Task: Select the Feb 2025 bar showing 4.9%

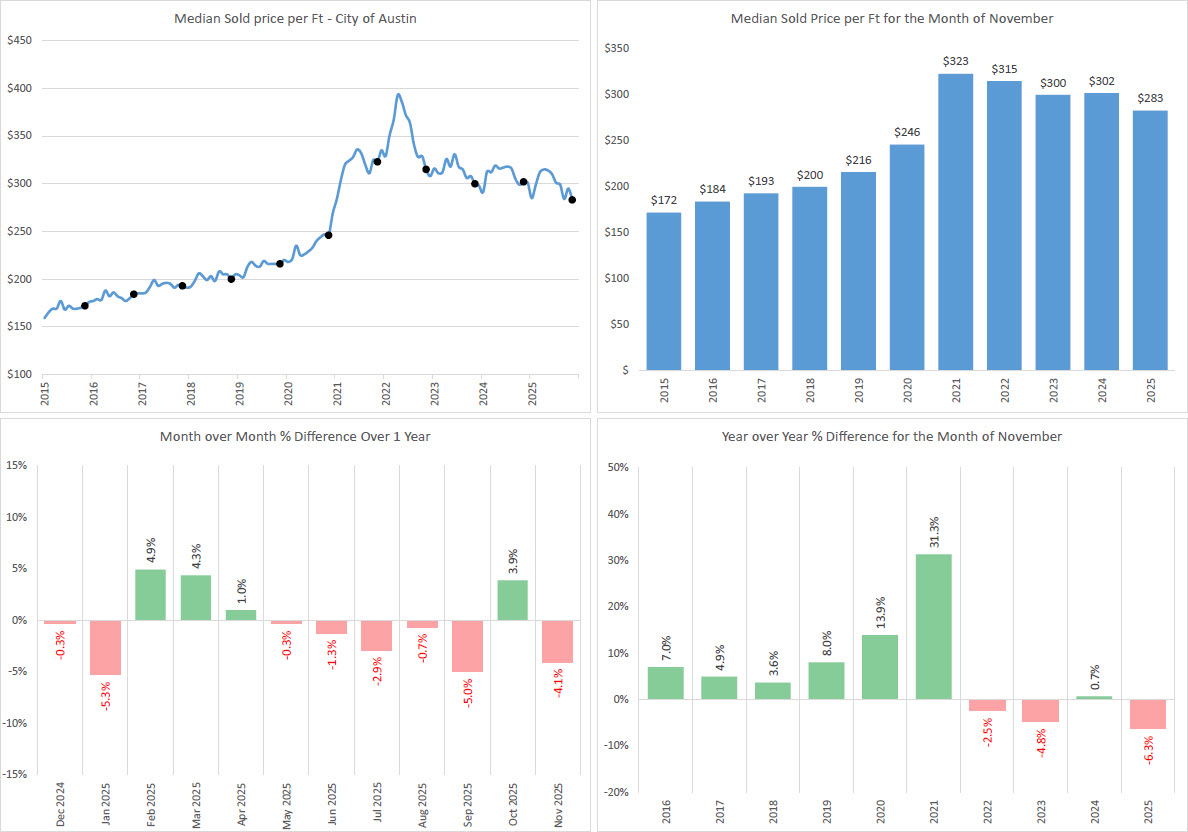Action: point(150,595)
